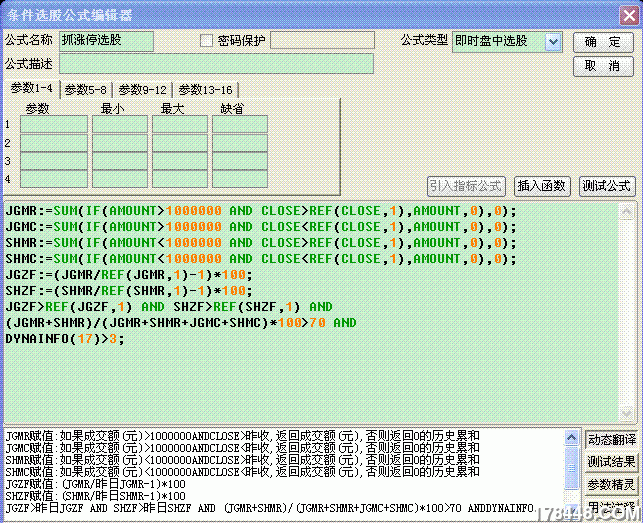Click the JGMR赋值 translation line

(242, 436)
